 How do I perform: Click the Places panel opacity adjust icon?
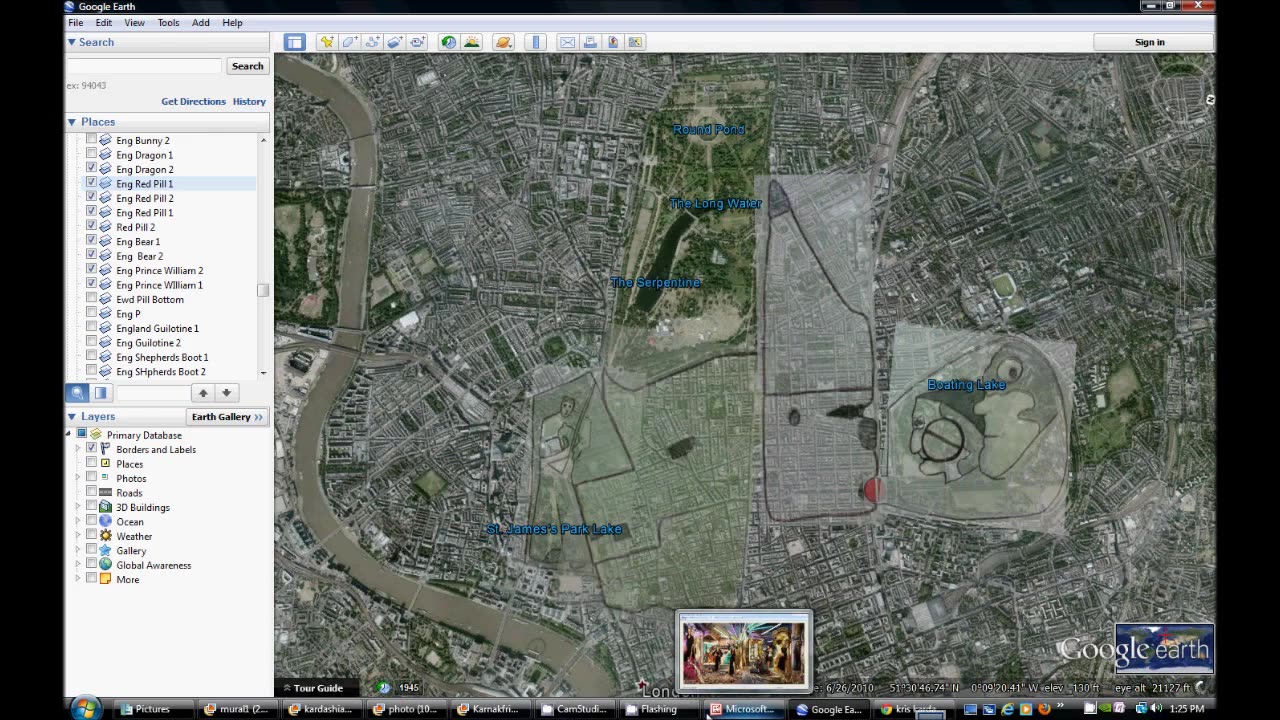tap(100, 393)
